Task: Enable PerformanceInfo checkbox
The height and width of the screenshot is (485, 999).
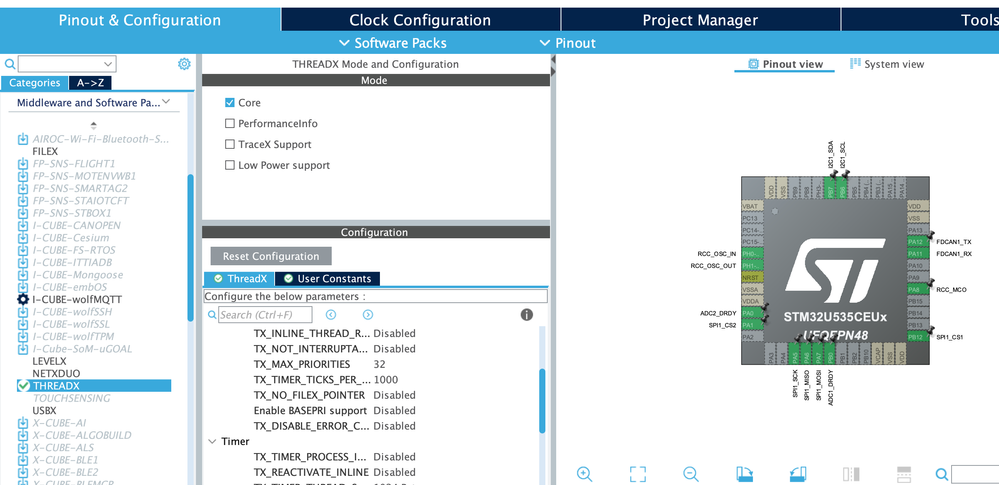Action: 230,124
